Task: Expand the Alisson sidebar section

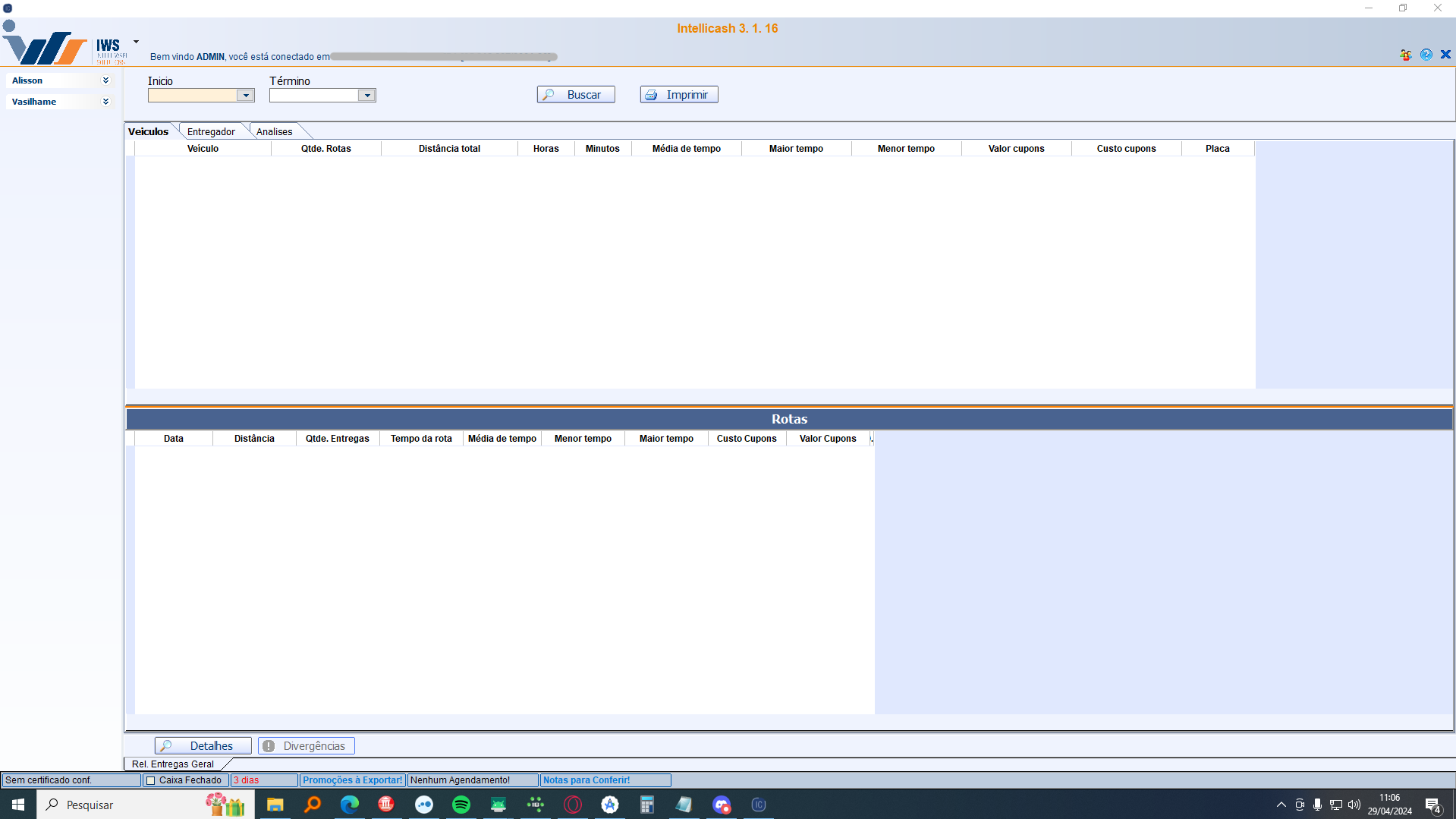Action: (x=105, y=80)
